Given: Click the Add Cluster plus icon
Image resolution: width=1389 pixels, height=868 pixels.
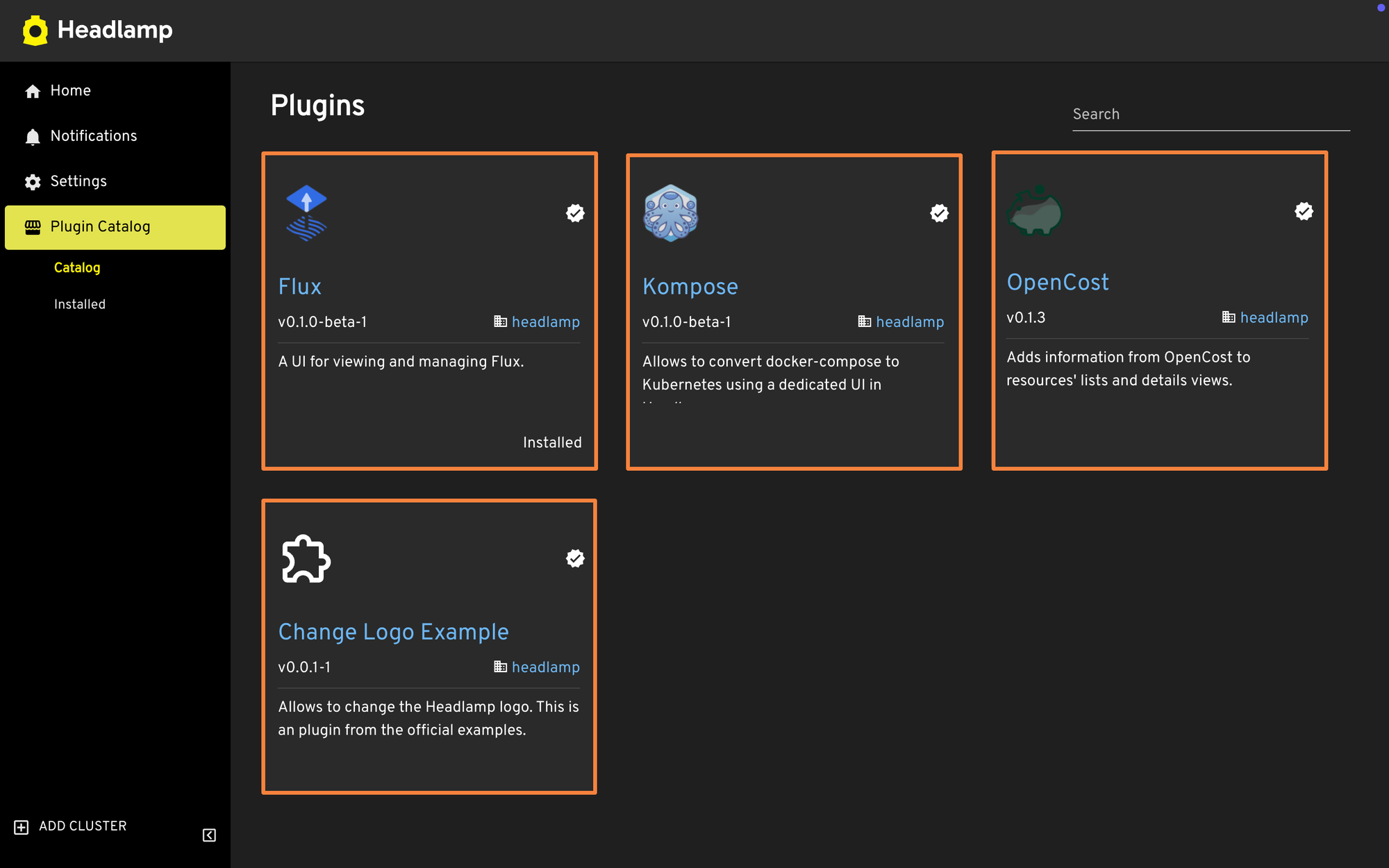Looking at the screenshot, I should [22, 827].
